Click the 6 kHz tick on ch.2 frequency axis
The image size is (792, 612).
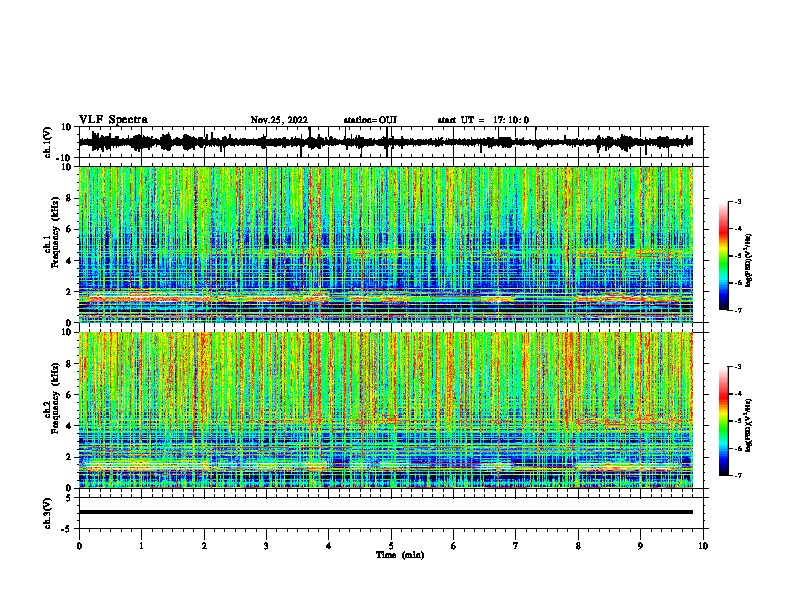[70, 395]
